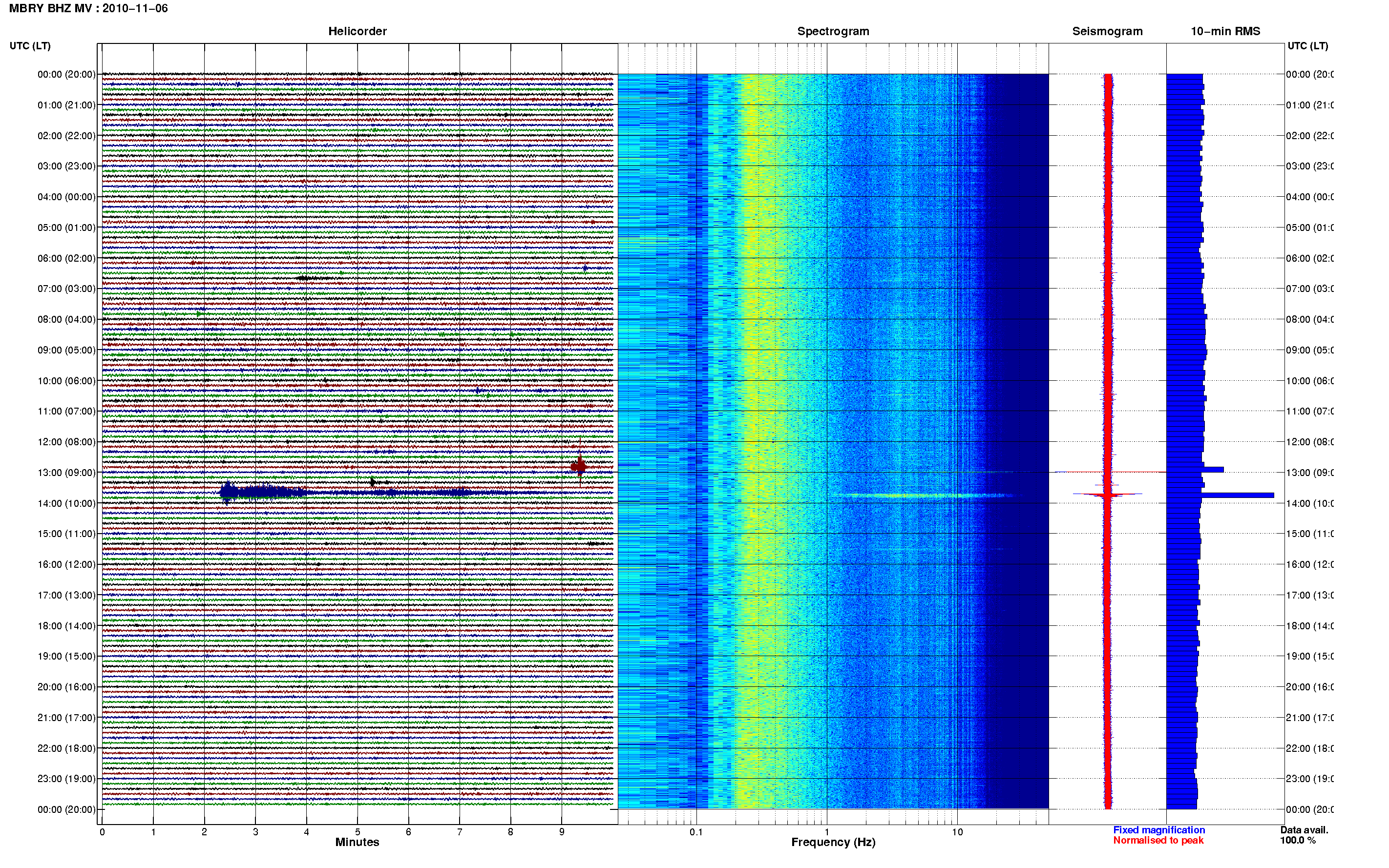
Task: Click left axis label '08:00 (04:00)'
Action: tap(66, 320)
